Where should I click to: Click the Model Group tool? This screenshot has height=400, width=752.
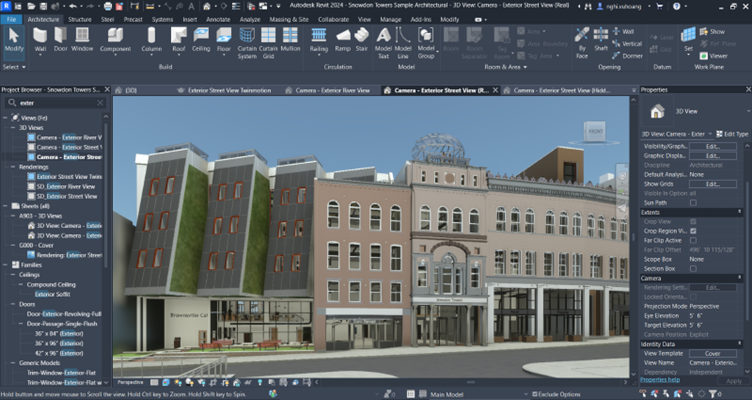click(426, 43)
